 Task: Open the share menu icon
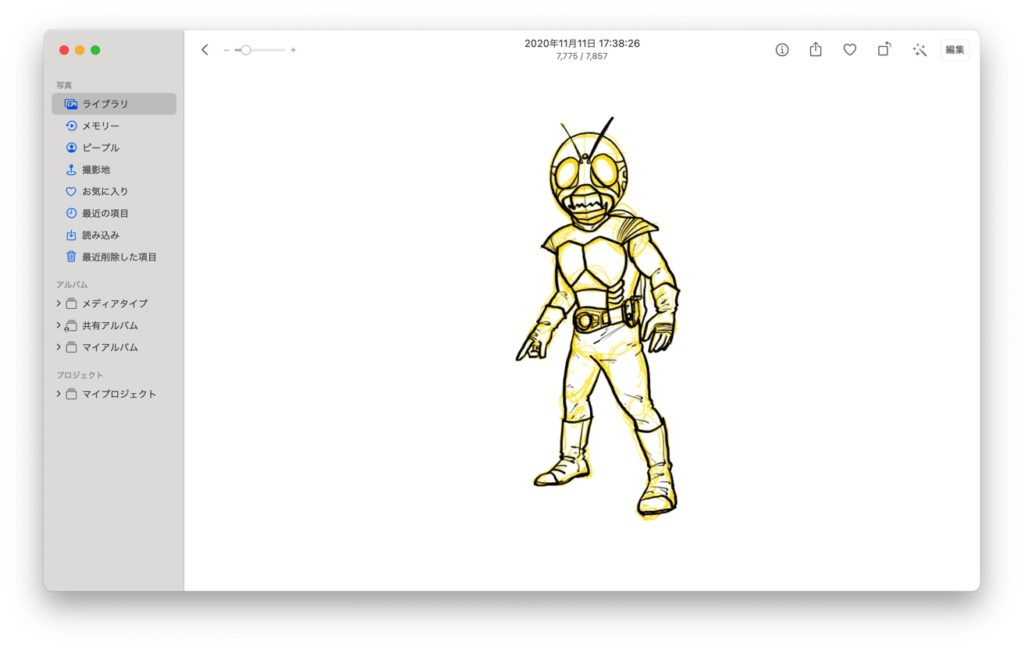(816, 49)
